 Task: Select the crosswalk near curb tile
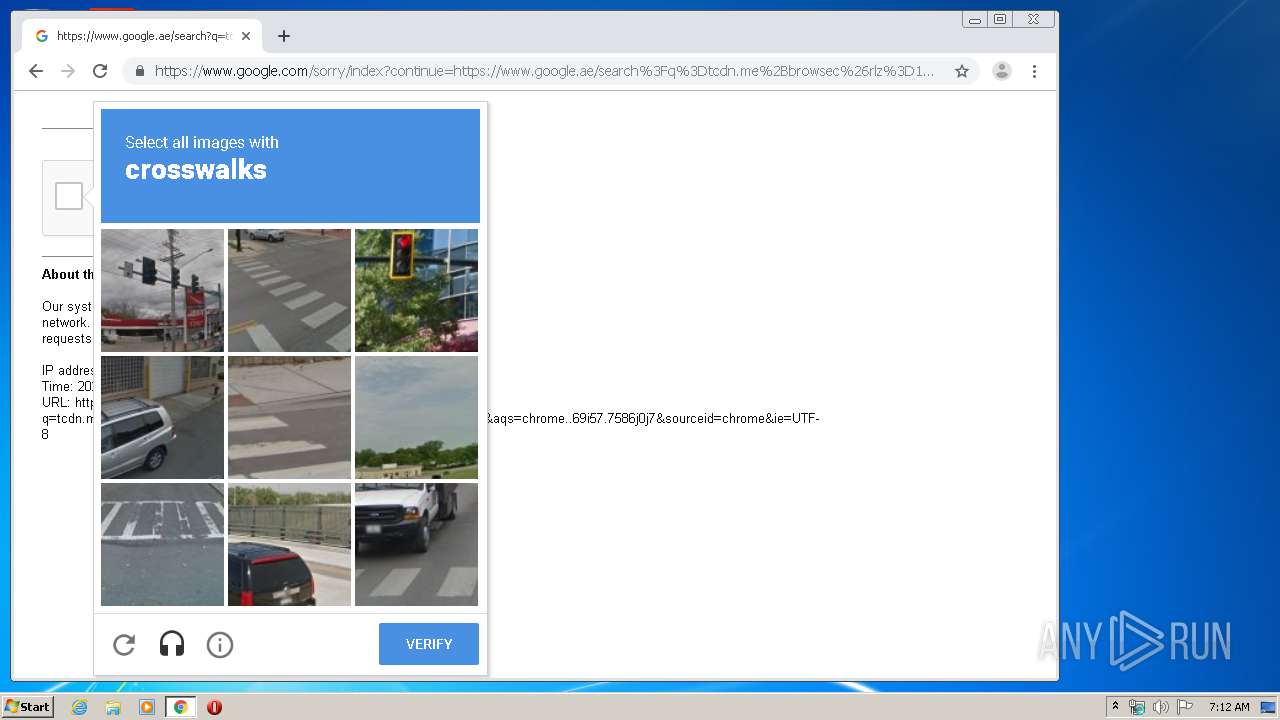(289, 417)
